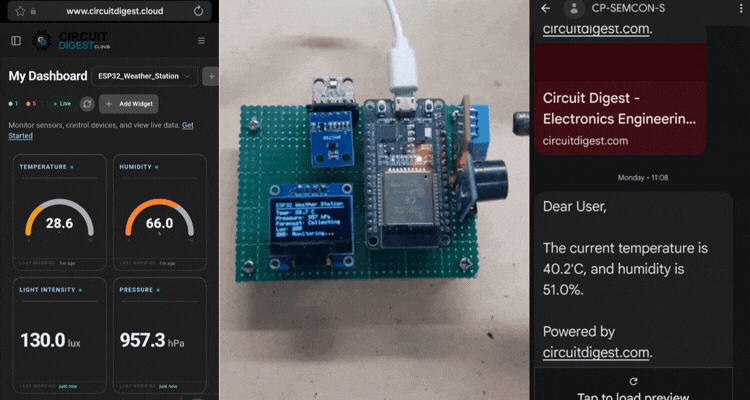Click the CP-SEMCON-S sender name
This screenshot has width=750, height=400.
628,8
